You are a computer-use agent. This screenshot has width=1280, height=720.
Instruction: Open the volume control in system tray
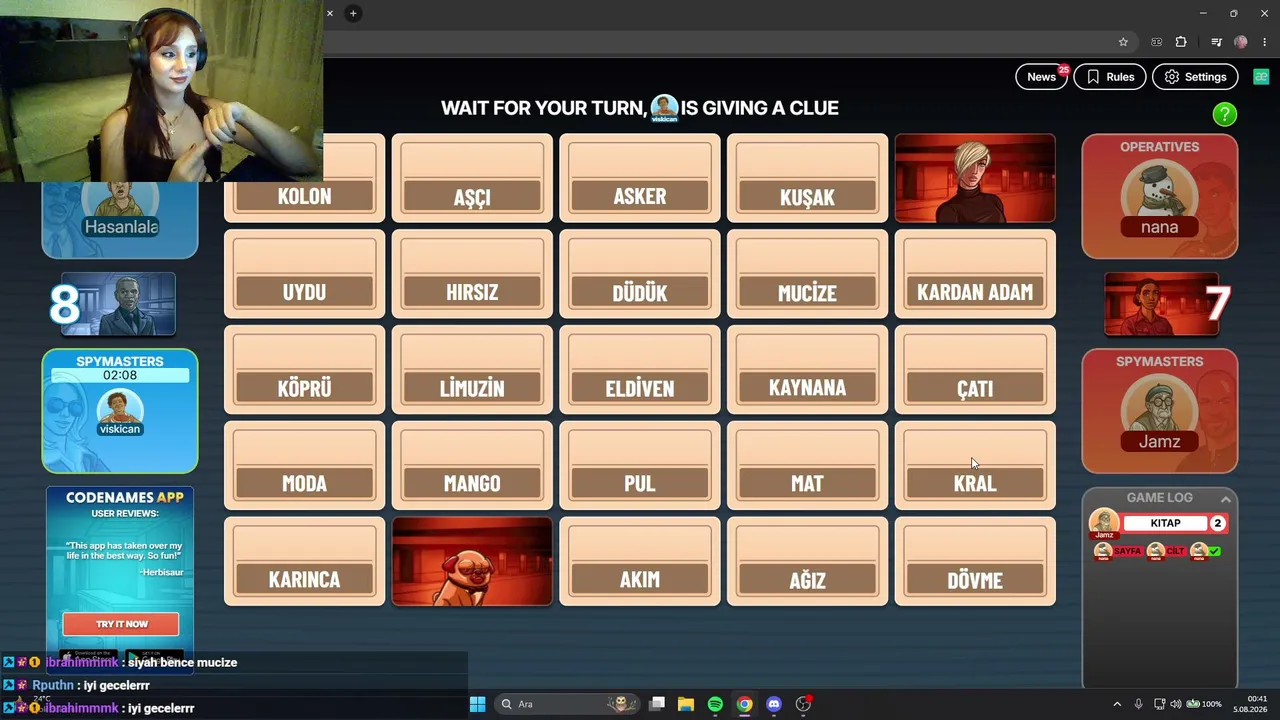(1175, 704)
